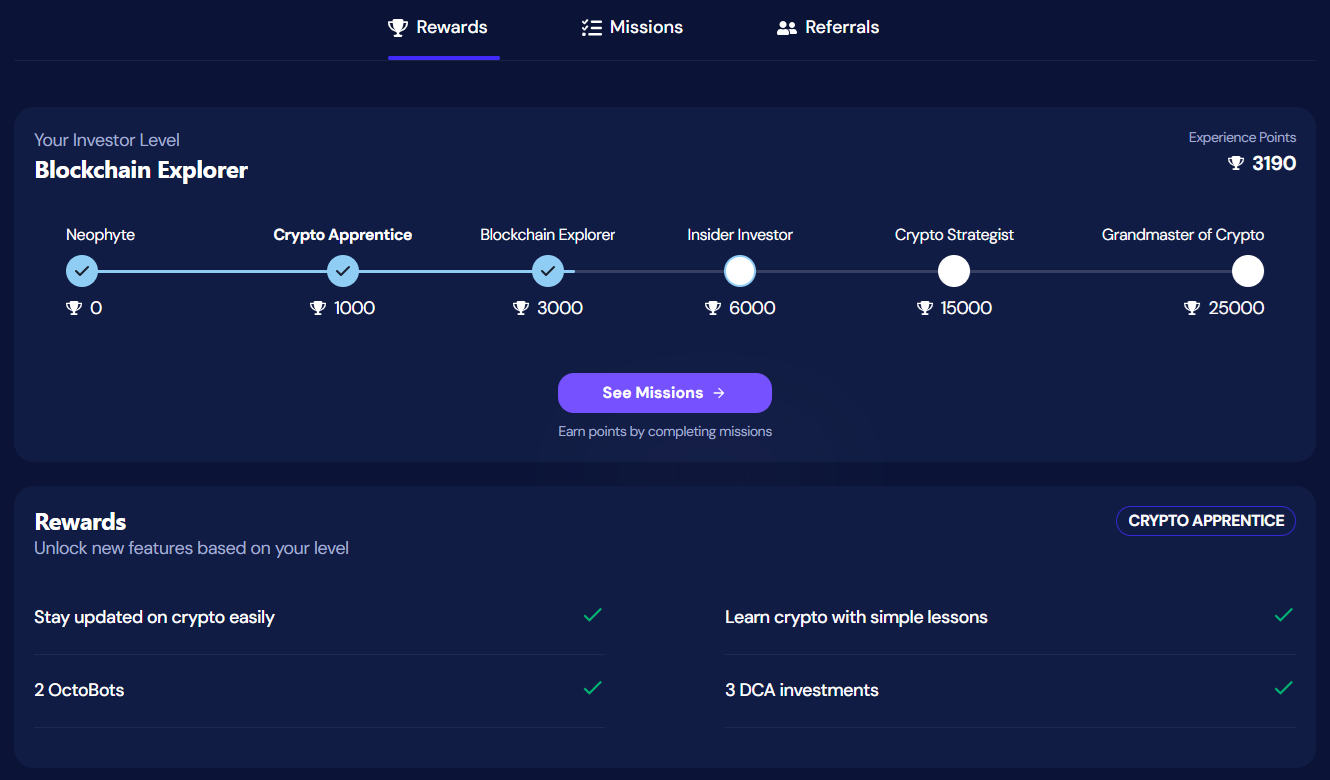Click the arrow on See Missions button

tap(719, 393)
